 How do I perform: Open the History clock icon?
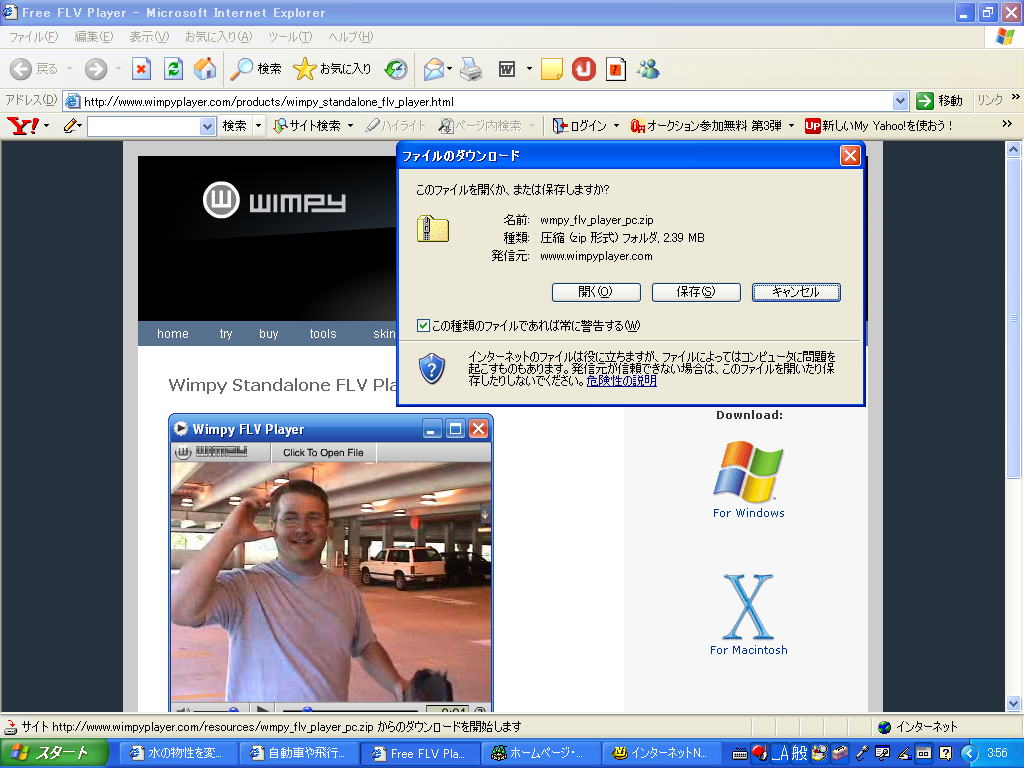(x=396, y=69)
